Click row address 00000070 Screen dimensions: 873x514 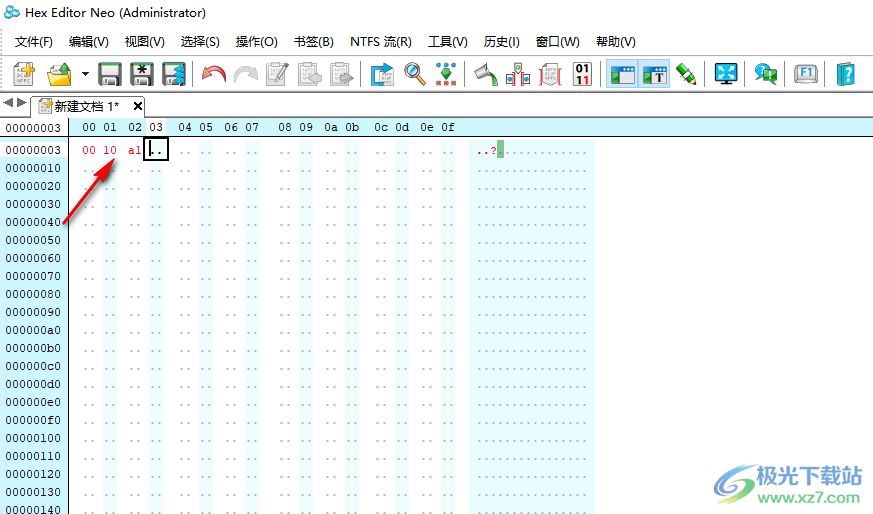click(33, 276)
